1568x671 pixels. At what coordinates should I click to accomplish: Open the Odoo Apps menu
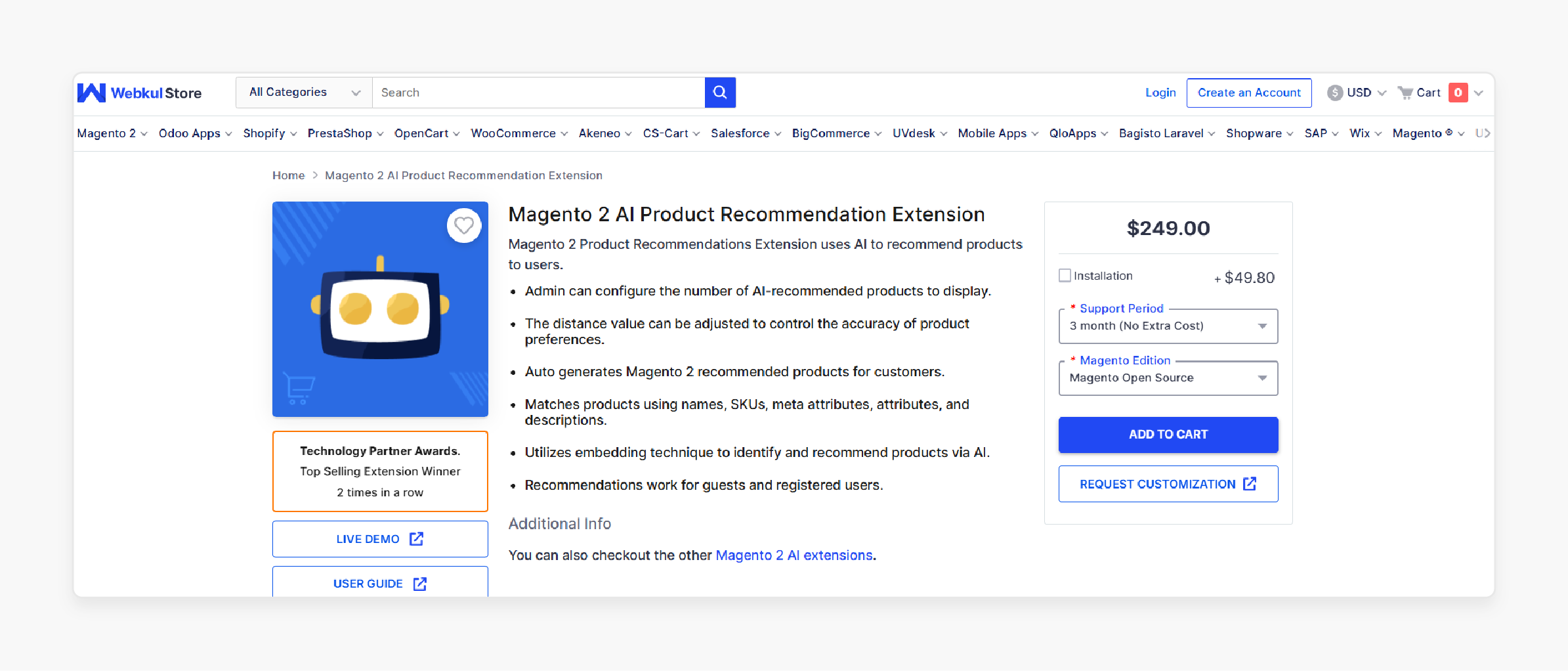(196, 133)
